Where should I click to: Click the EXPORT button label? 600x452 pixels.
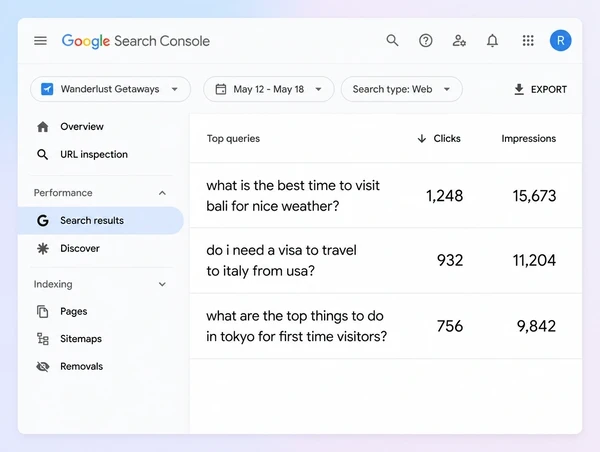click(x=549, y=90)
